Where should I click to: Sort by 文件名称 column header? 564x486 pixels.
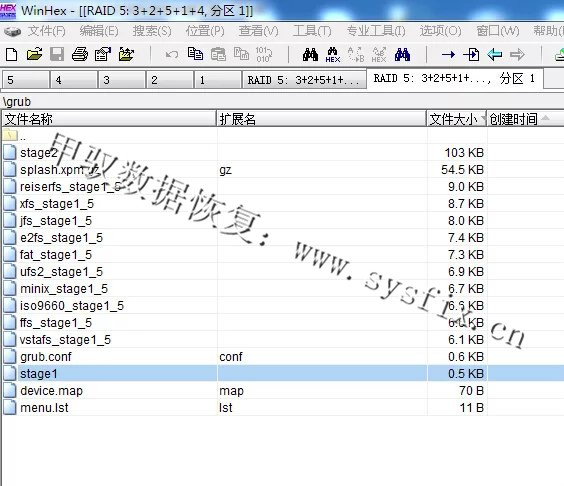click(x=109, y=119)
